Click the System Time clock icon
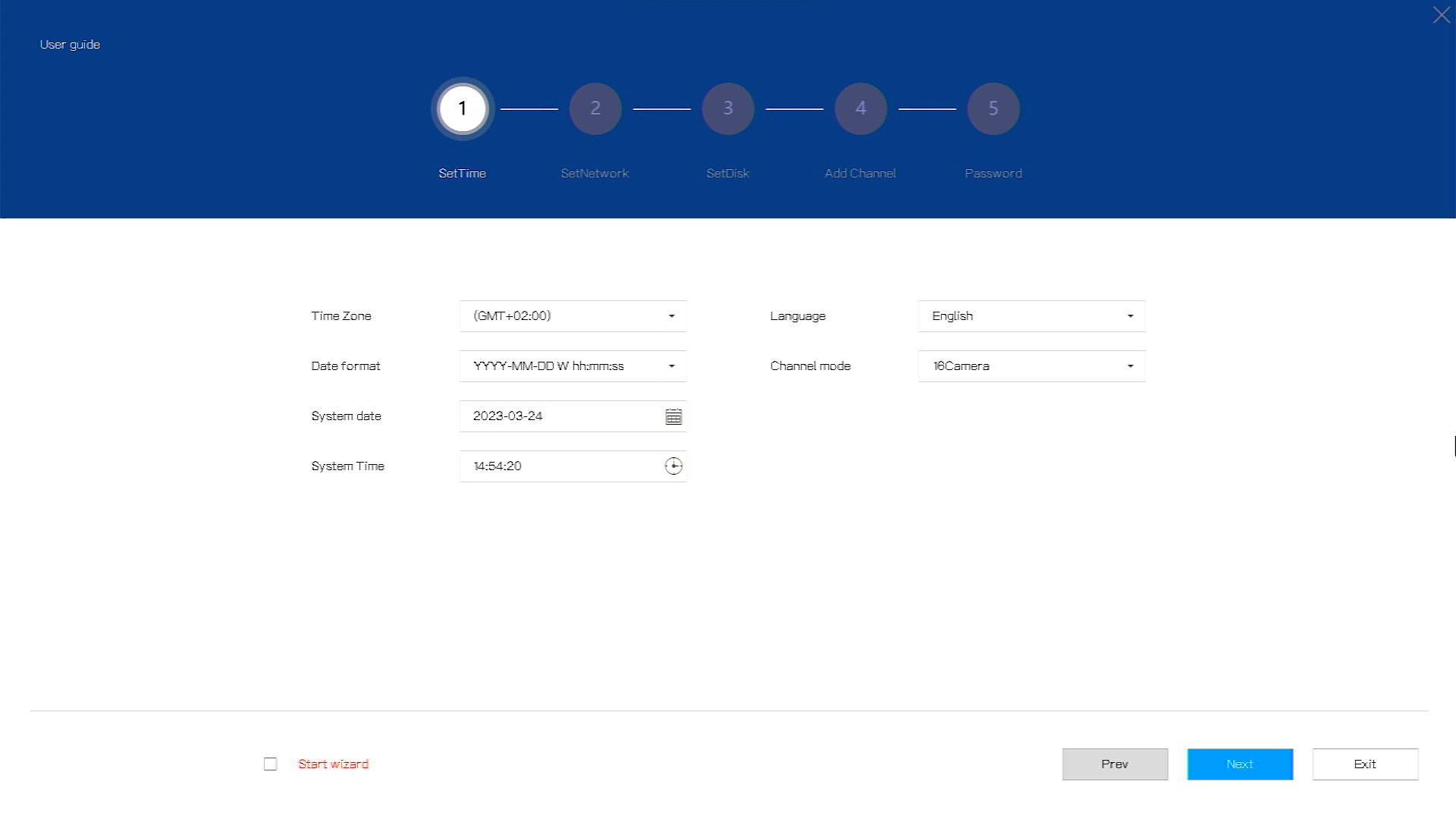Image resolution: width=1456 pixels, height=819 pixels. [673, 466]
